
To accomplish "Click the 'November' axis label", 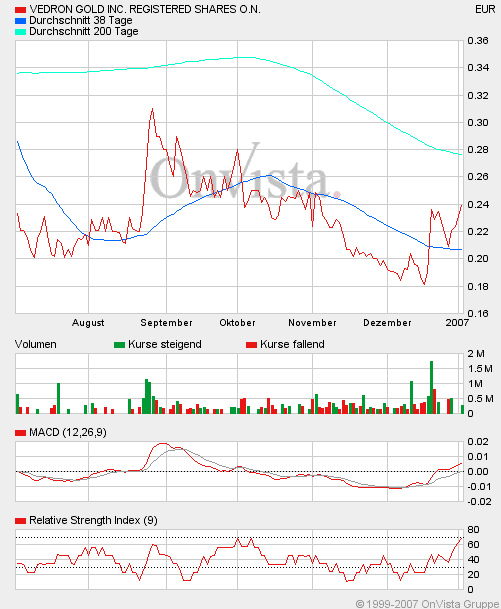I will click(x=312, y=323).
